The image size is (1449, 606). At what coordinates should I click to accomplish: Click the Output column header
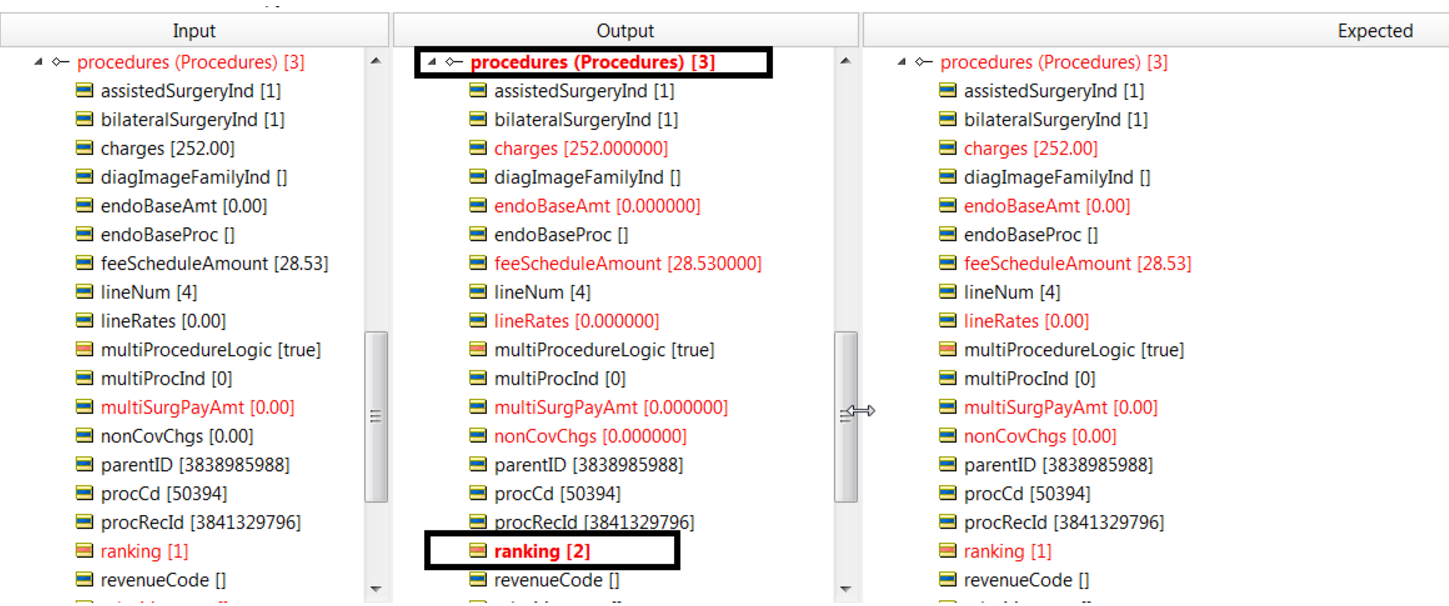[626, 31]
